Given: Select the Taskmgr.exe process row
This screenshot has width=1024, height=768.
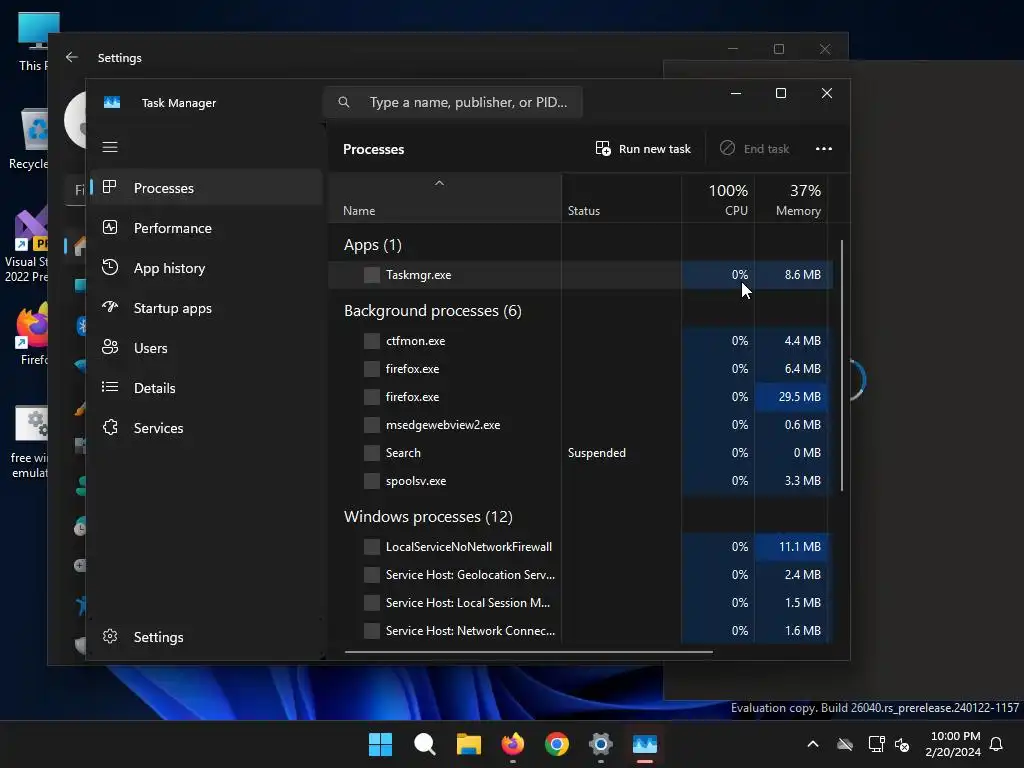Looking at the screenshot, I should pos(580,275).
